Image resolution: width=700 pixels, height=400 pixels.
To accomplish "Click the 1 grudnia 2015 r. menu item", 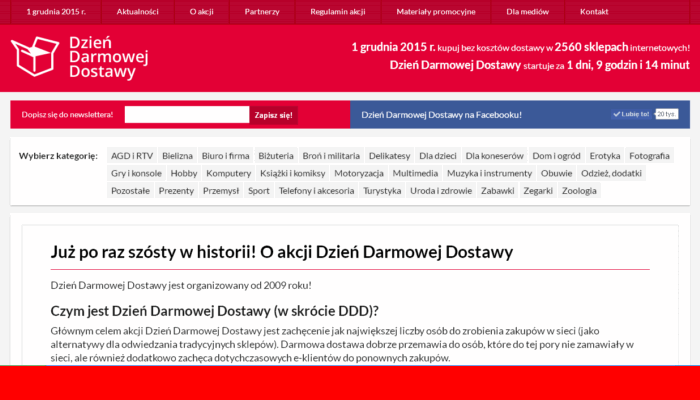I will [56, 12].
